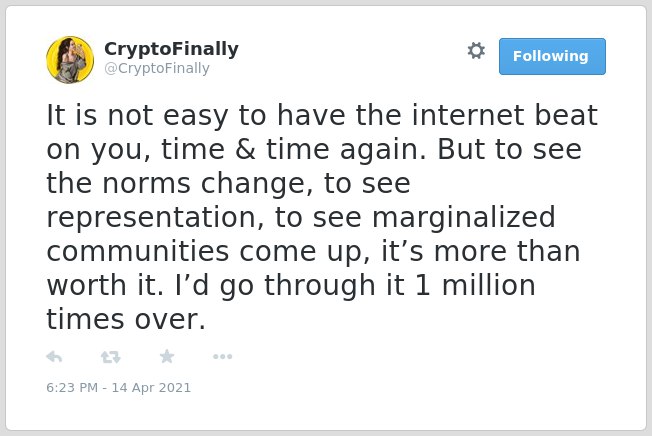652x436 pixels.
Task: Click the bold CryptoFinally display name
Action: (x=171, y=49)
